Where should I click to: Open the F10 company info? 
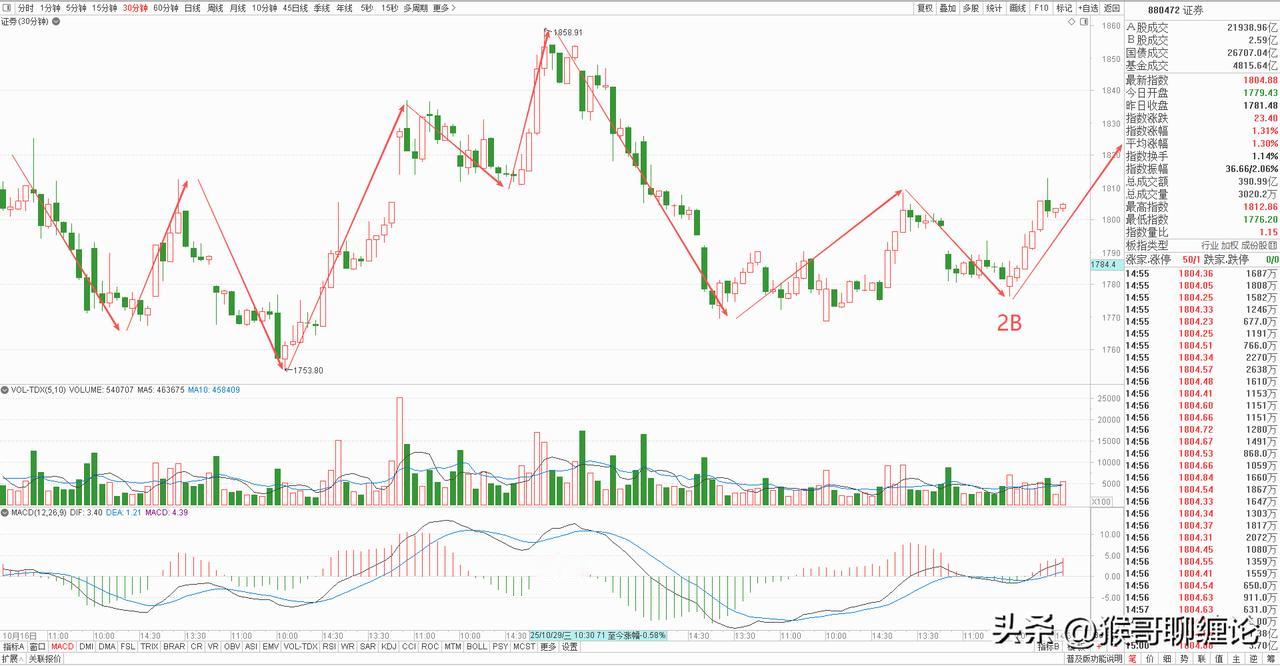pos(1041,7)
